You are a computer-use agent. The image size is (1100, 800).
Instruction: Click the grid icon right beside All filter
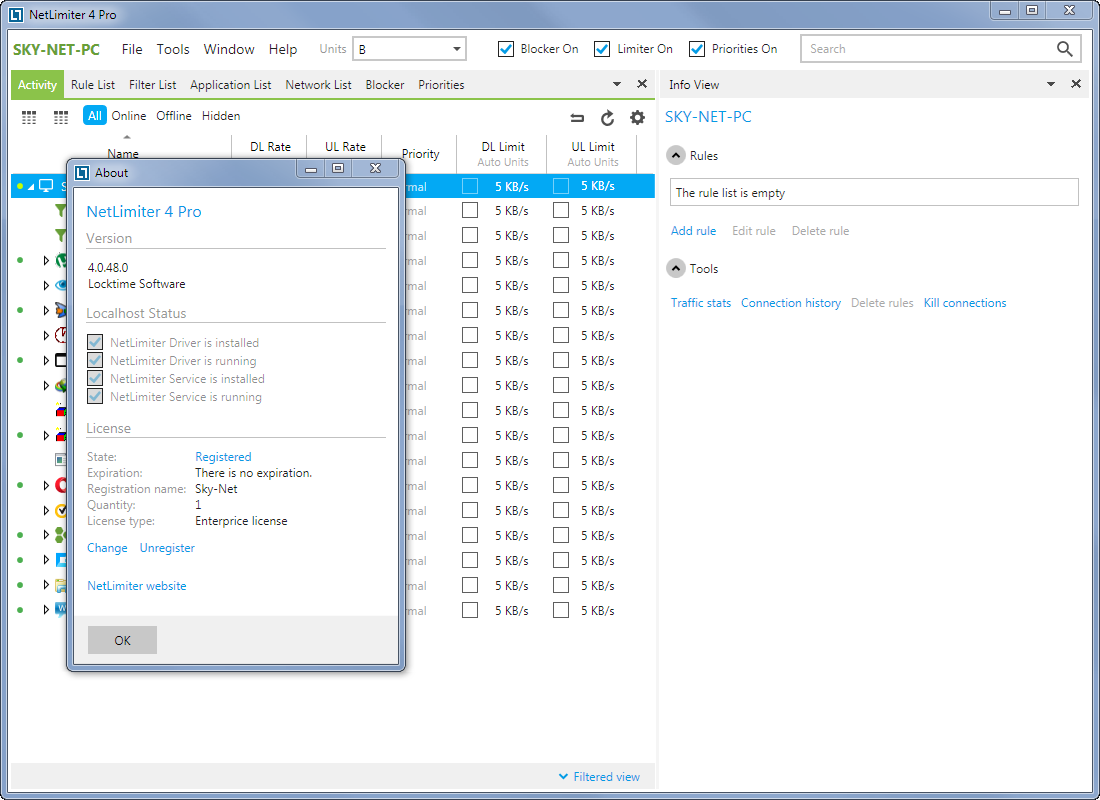tap(61, 117)
